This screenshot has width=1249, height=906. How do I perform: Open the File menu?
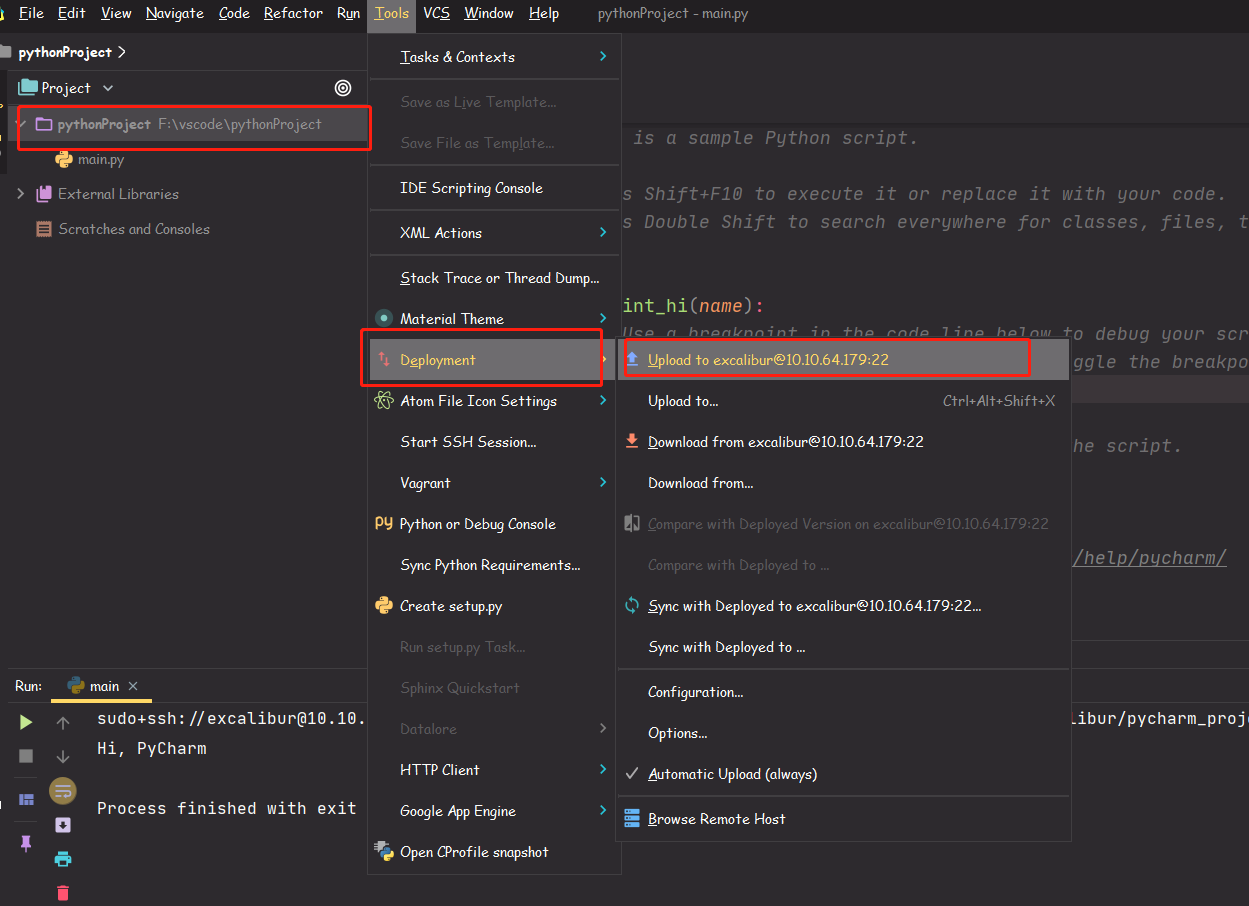31,13
